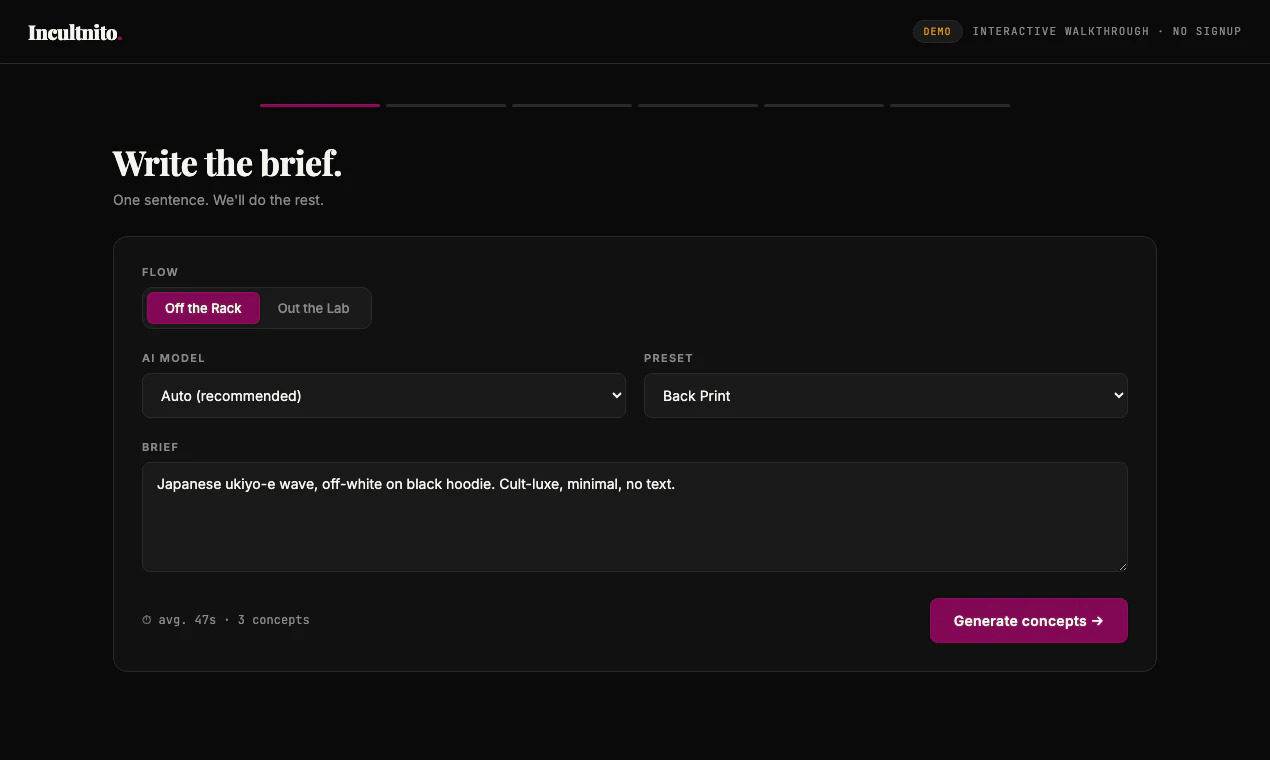1270x760 pixels.
Task: Click the first progress step bar
Action: [x=320, y=105]
